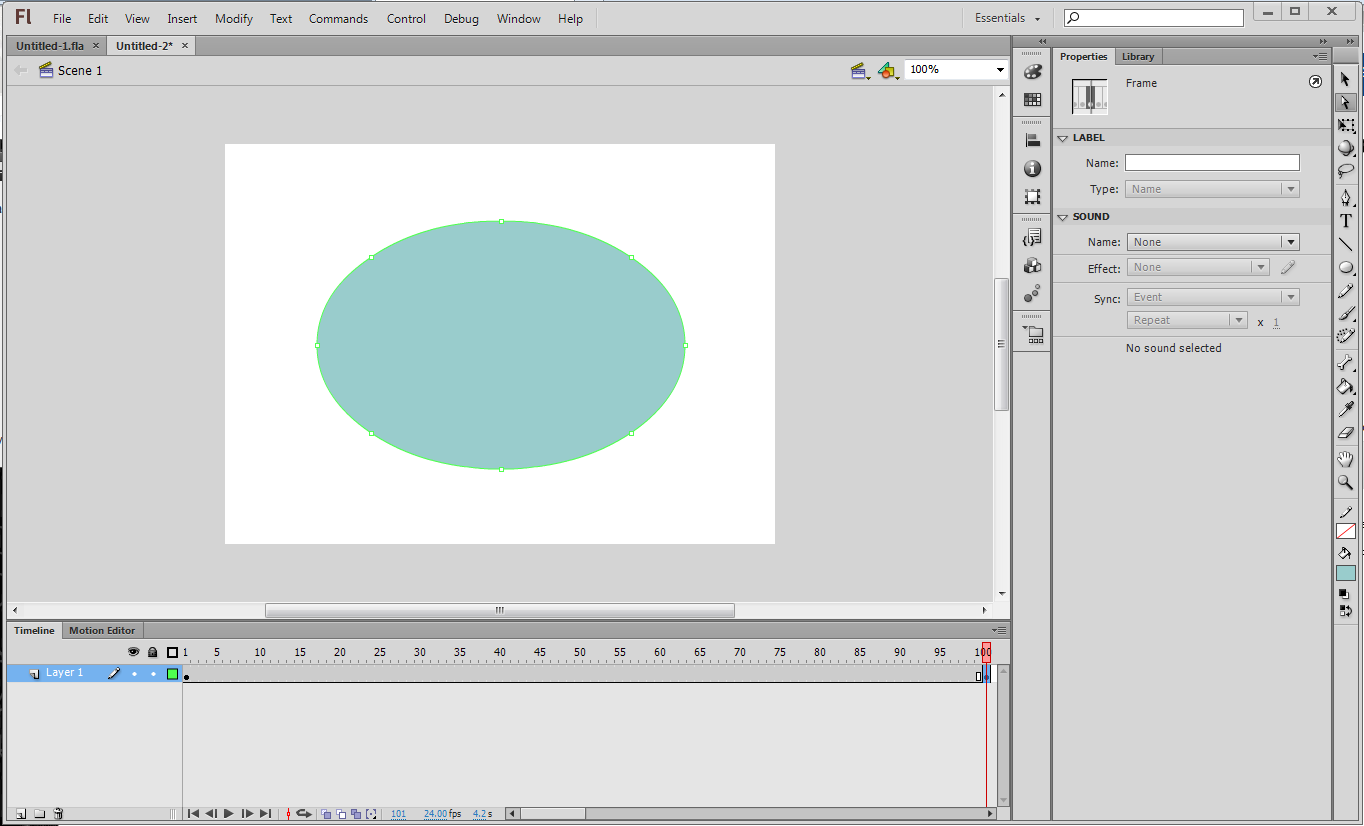Delete the layer with the trash icon
The height and width of the screenshot is (826, 1364).
pyautogui.click(x=58, y=814)
